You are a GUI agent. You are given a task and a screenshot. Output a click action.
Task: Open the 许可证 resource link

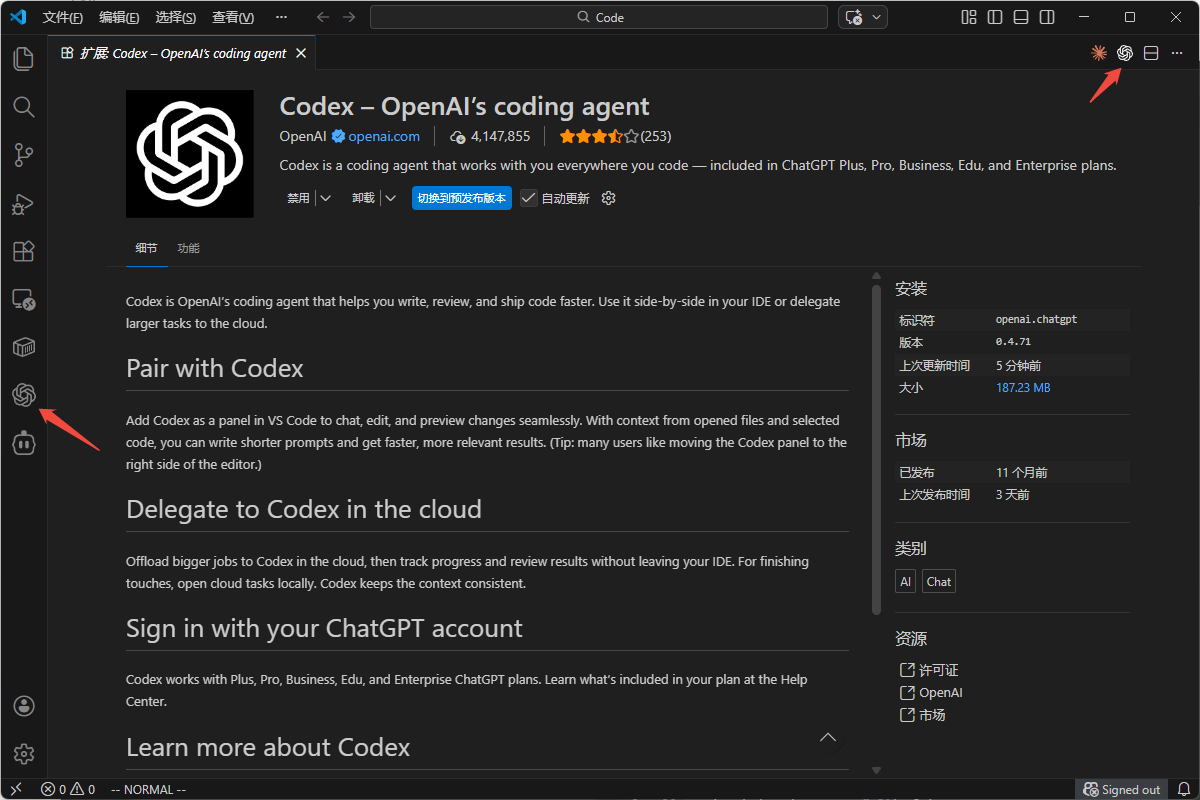[x=929, y=670]
